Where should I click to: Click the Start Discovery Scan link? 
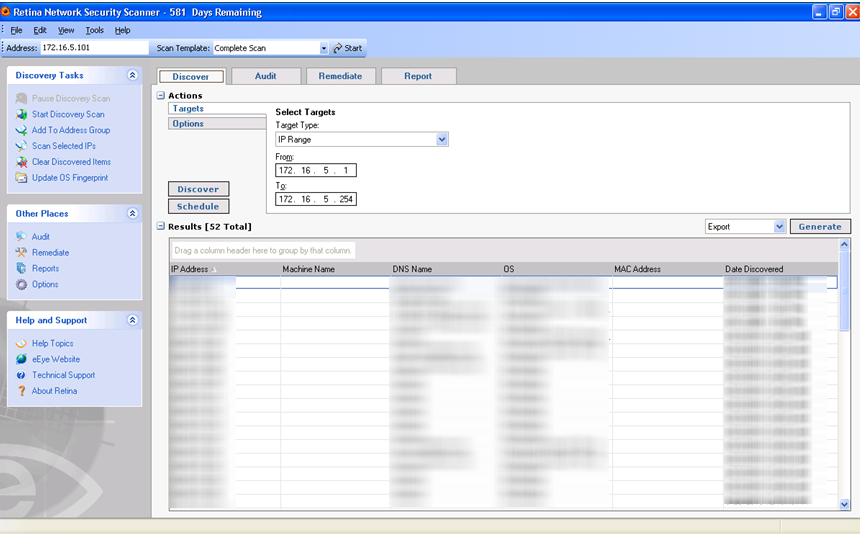68,115
